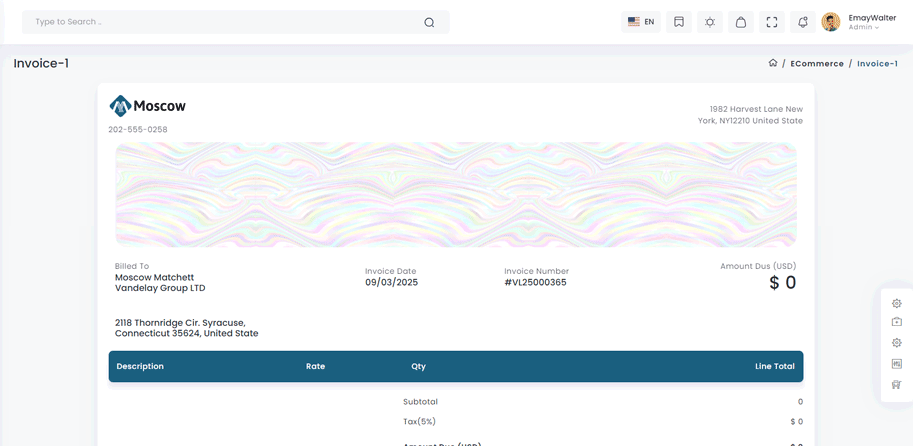Toggle light/dark theme with the sun icon
This screenshot has height=446, width=913.
point(710,22)
